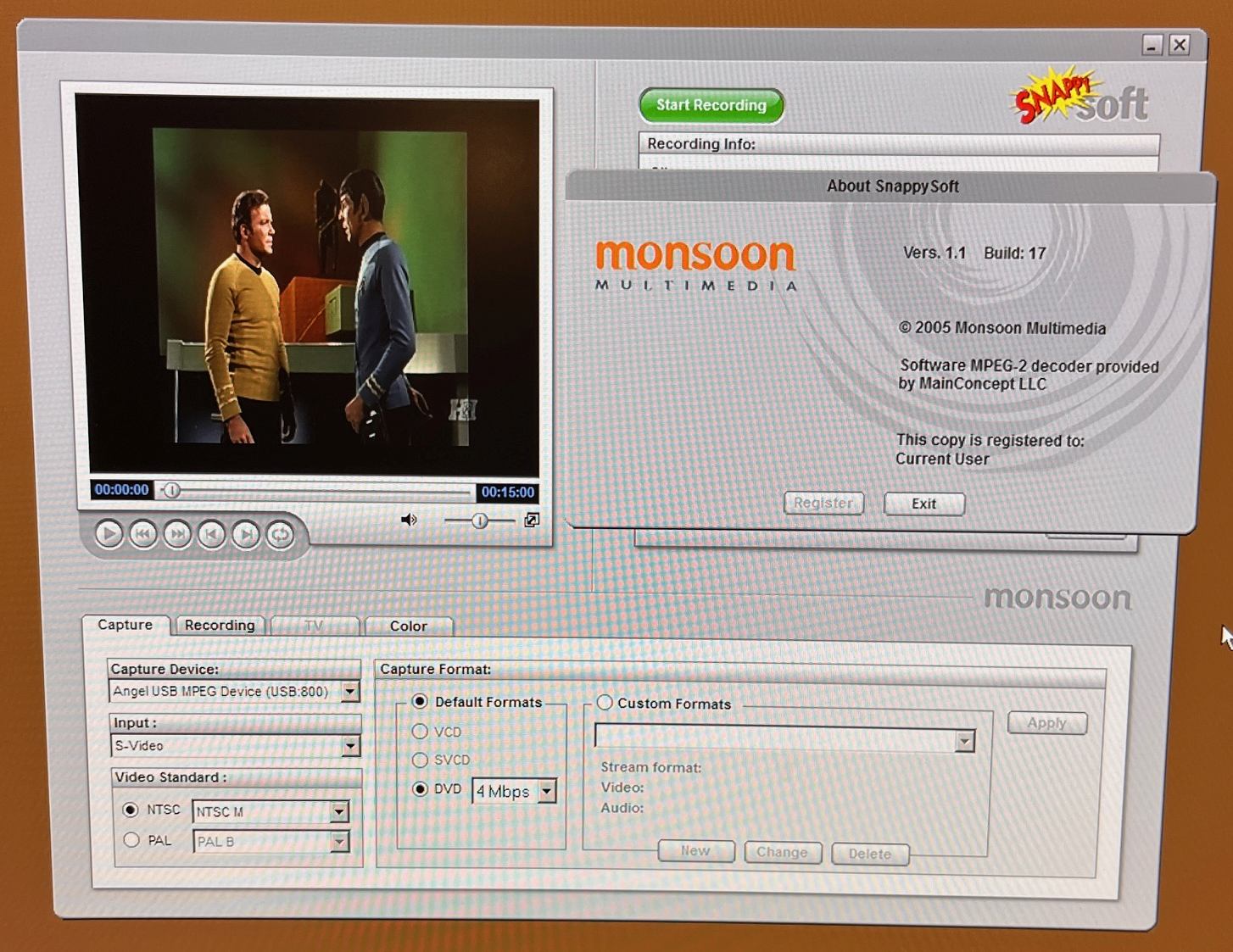Click the 00:00:00 elapsed time display
The image size is (1233, 952).
coord(121,489)
